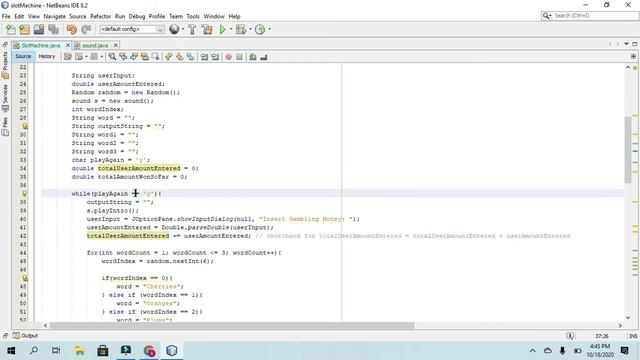Open the File menu
This screenshot has width=640, height=360.
pos(6,16)
